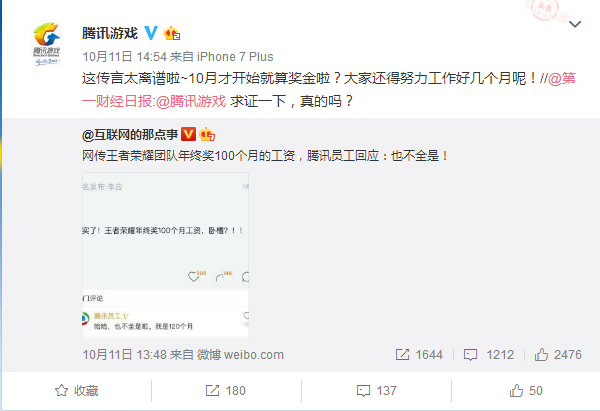Viewport: 600px width, 411px height.
Task: Click the blue verified V badge
Action: pyautogui.click(x=151, y=33)
